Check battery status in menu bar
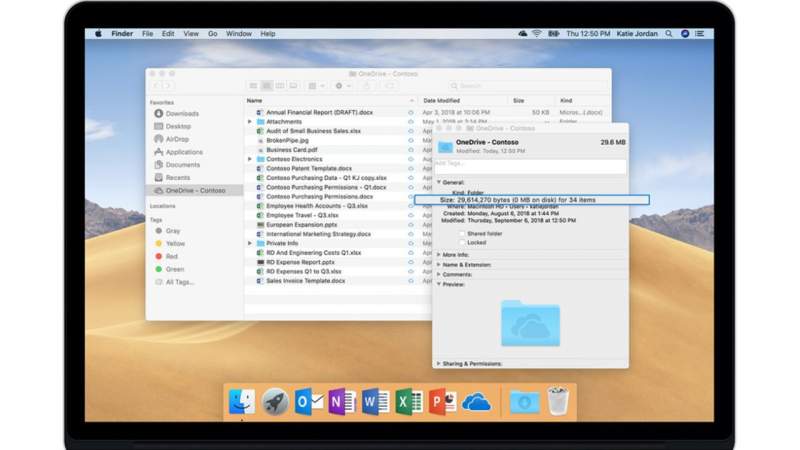 click(x=554, y=34)
